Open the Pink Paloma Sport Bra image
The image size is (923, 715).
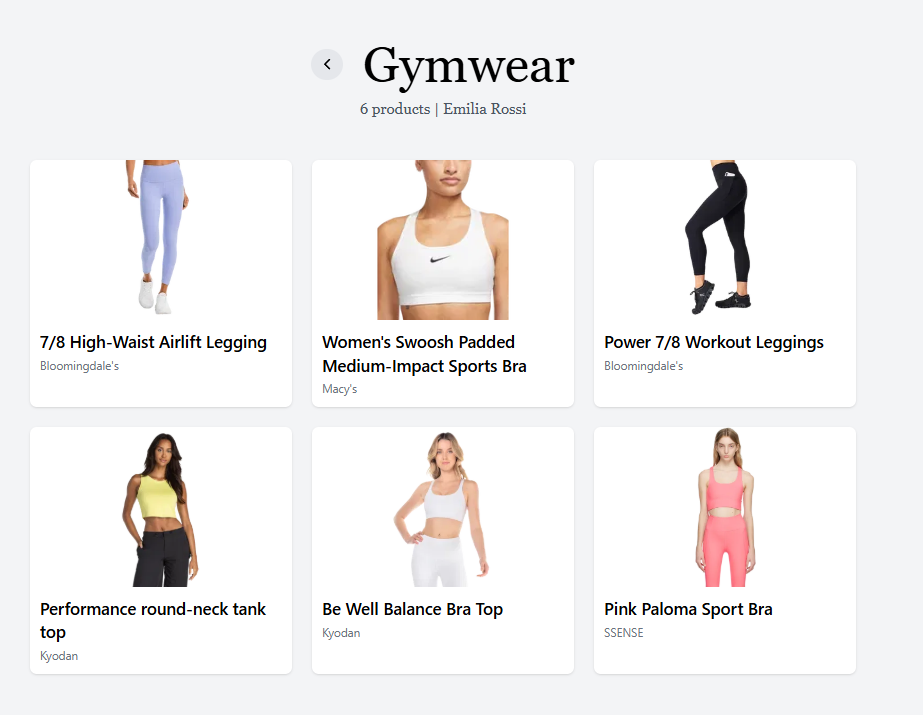pos(725,507)
